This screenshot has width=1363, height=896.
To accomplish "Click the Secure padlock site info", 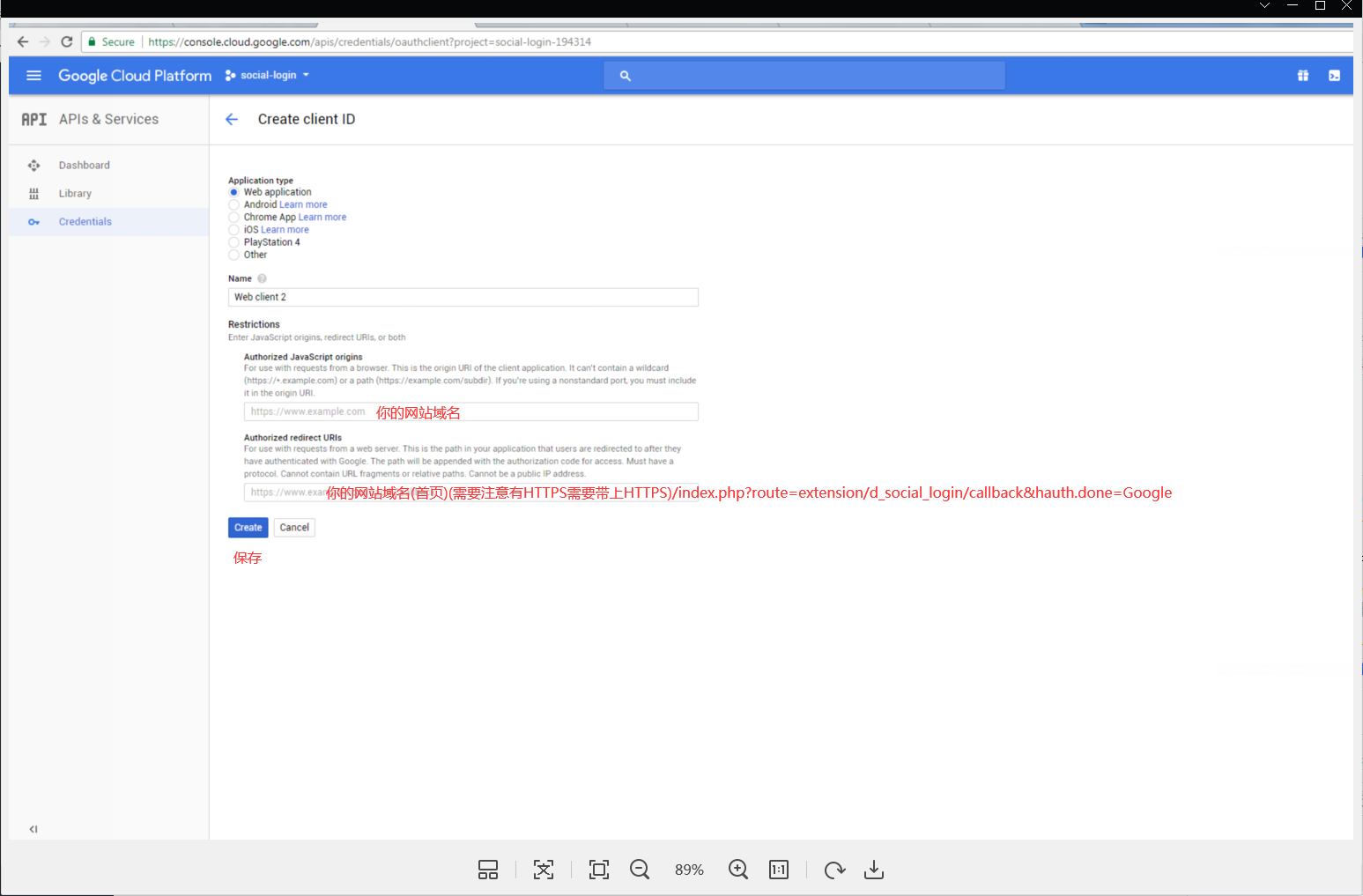I will click(111, 41).
